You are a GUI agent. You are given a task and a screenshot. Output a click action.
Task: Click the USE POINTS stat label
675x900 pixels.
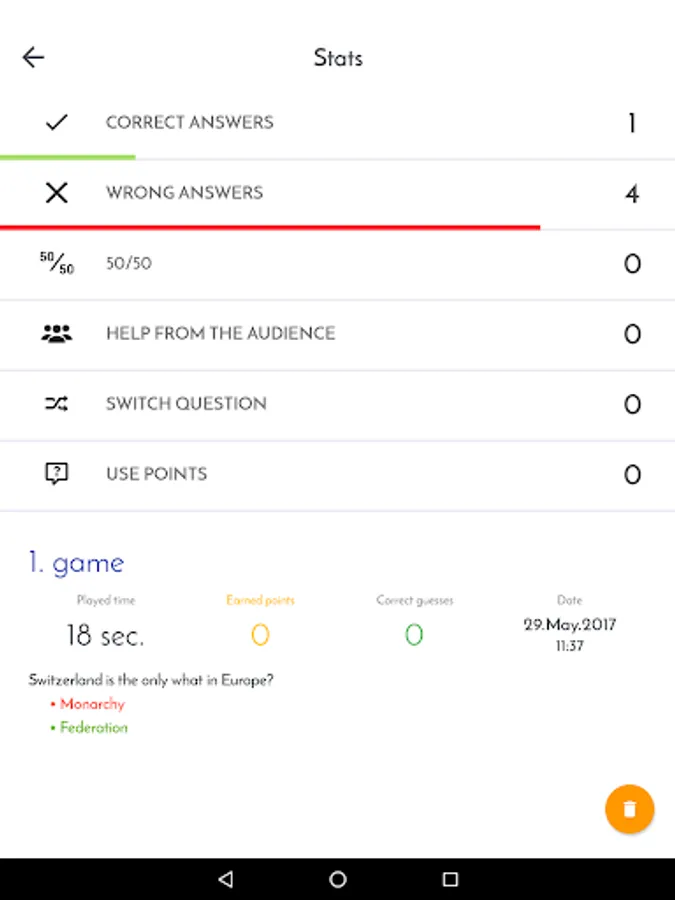(x=157, y=474)
